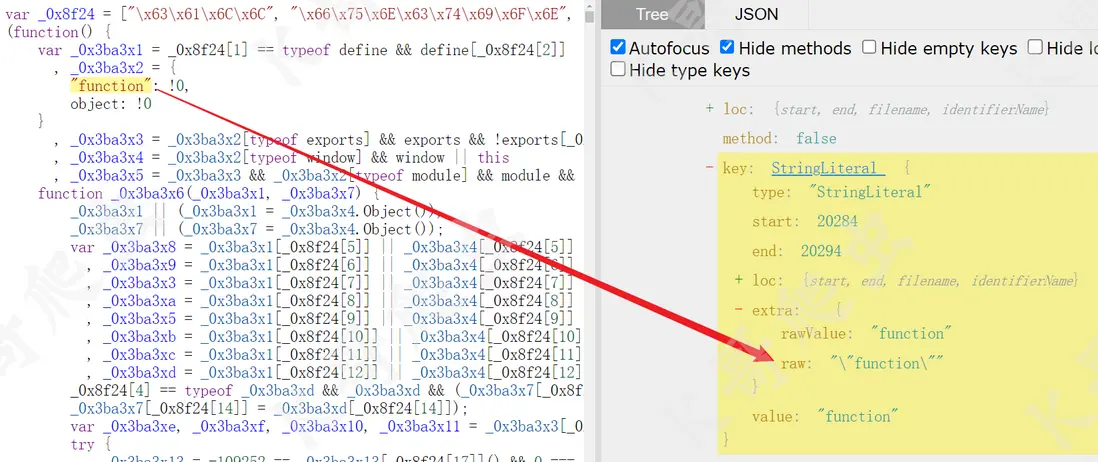Screen dimensions: 1098x462
Task: Collapse the key StringLiteral node
Action: click(x=709, y=168)
